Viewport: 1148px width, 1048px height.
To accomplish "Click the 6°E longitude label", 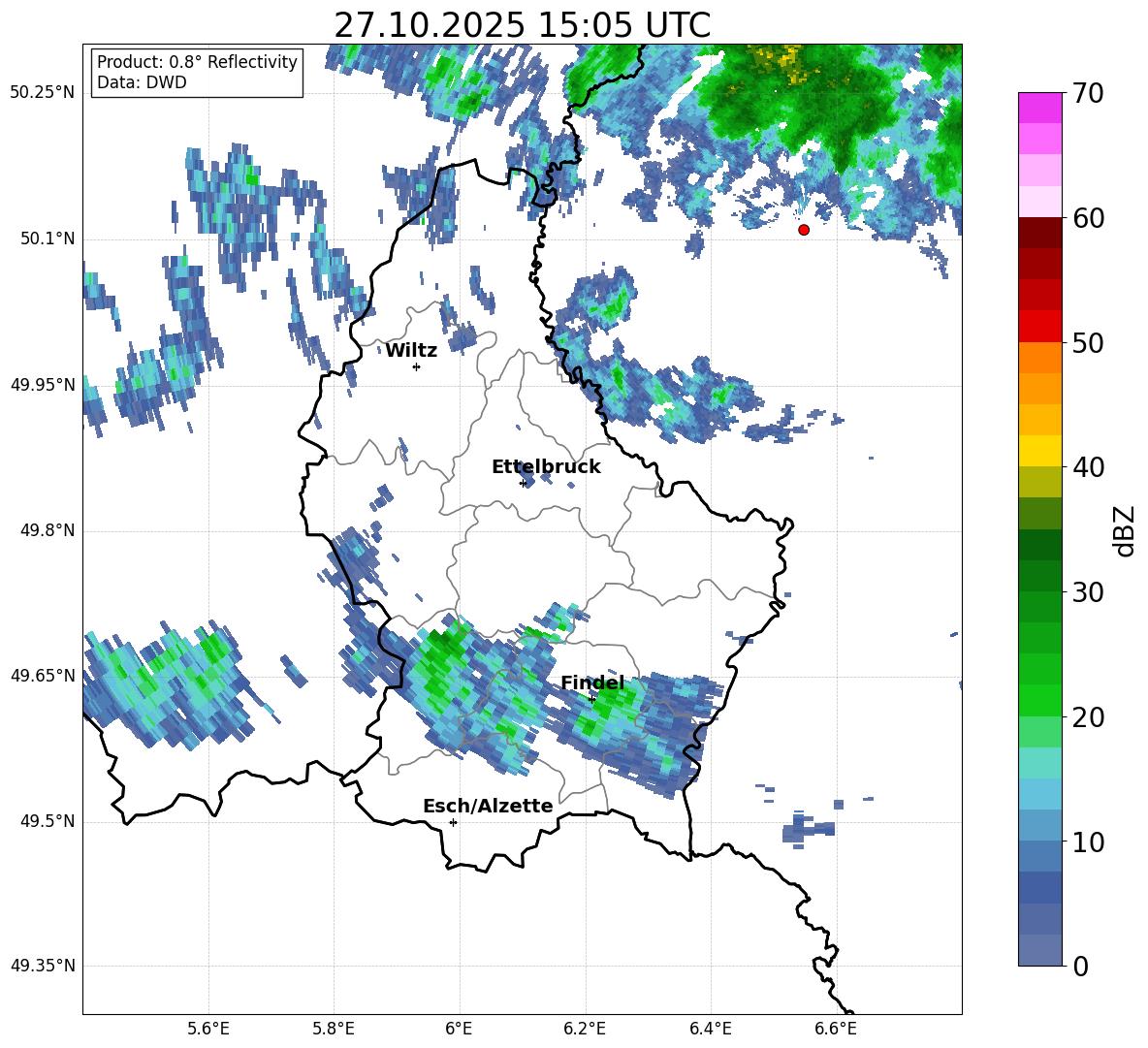I will point(459,1029).
